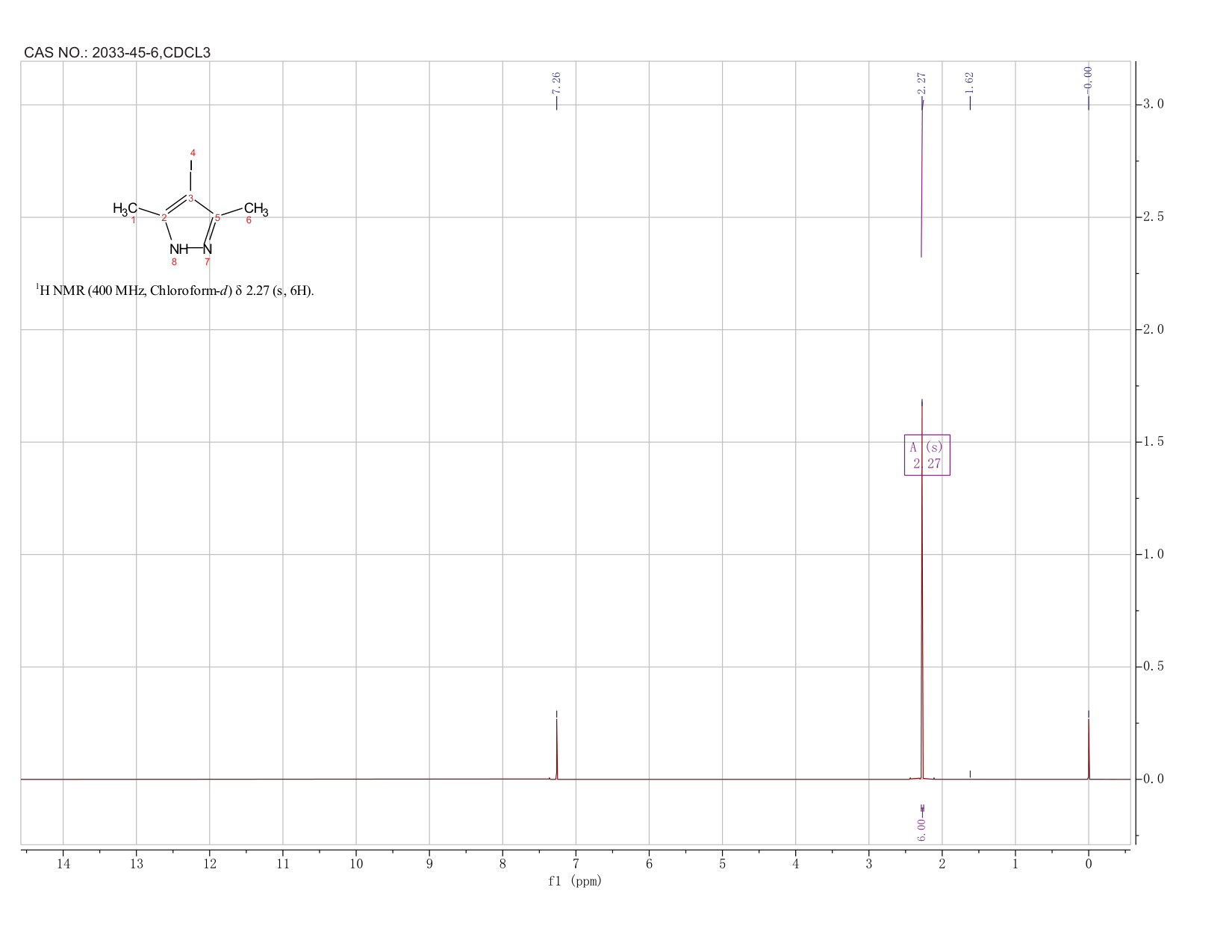
Task: Click y-axis tick label 2.0
Action: (x=1154, y=329)
